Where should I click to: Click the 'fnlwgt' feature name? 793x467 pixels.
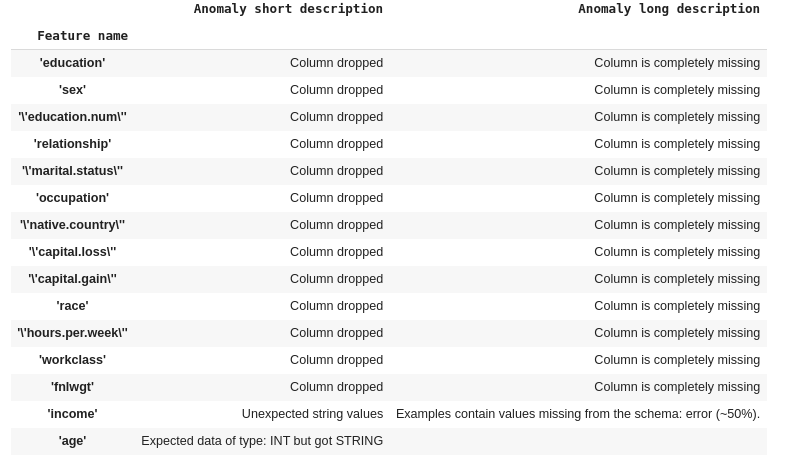click(72, 387)
